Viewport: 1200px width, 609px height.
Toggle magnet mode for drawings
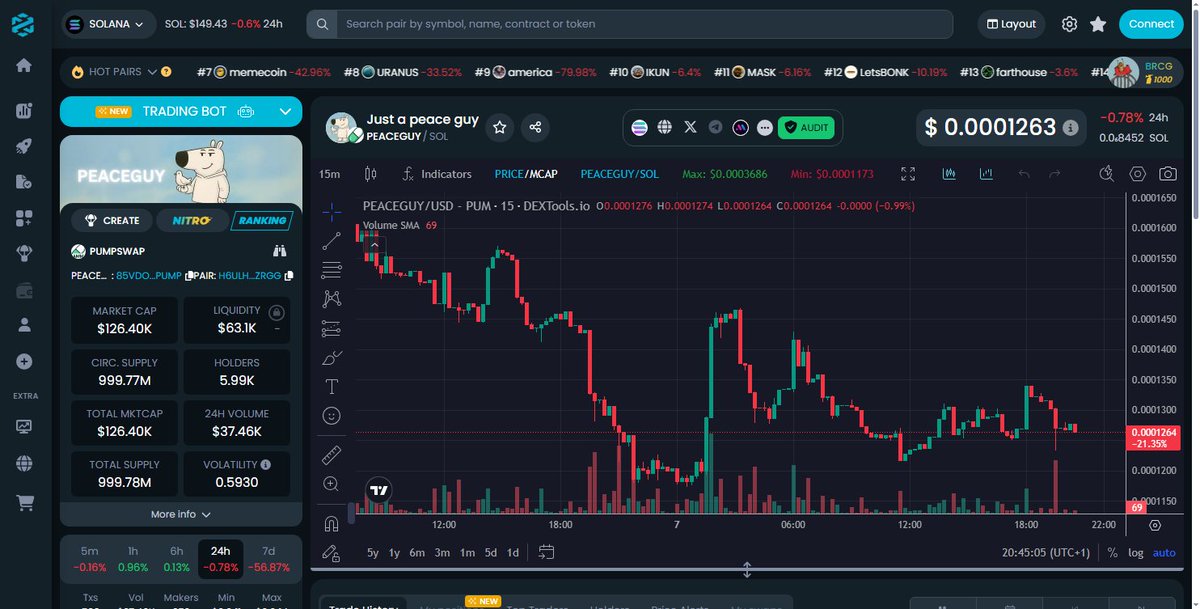point(331,523)
